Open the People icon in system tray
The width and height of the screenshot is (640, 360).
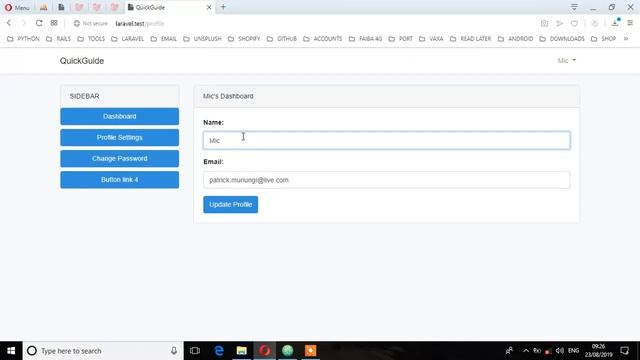pyautogui.click(x=509, y=351)
